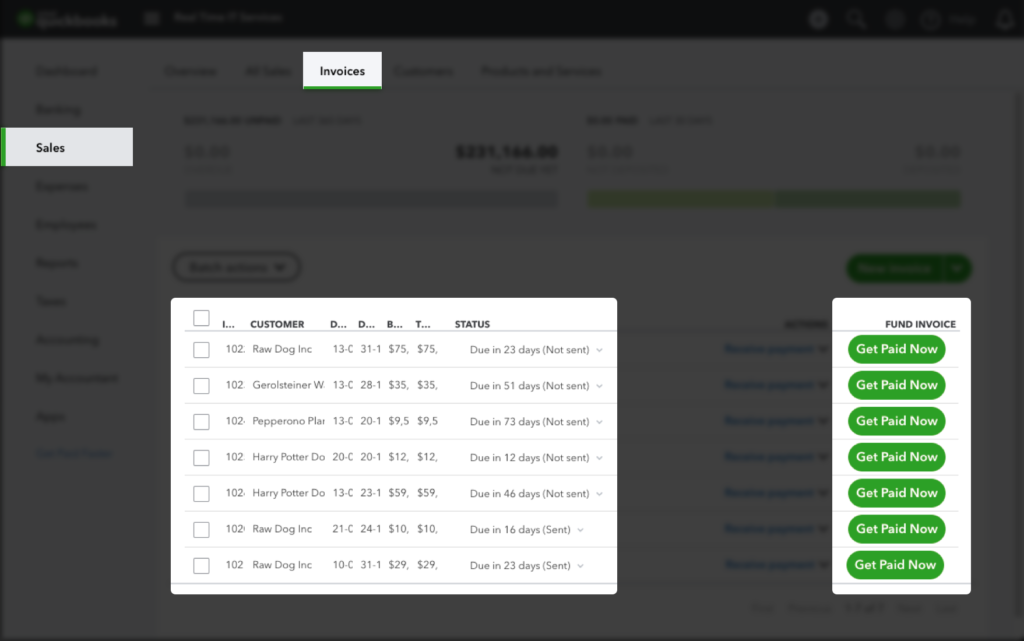Click the FUND INVOICE column header
1024x641 pixels.
pyautogui.click(x=920, y=324)
